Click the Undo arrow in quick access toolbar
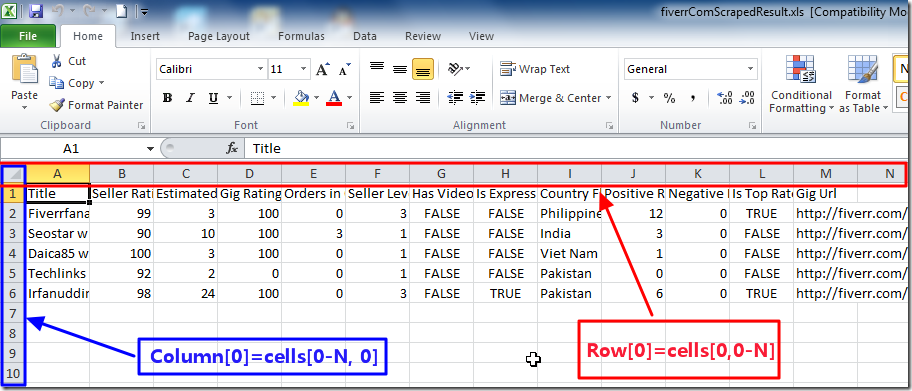Screen dimensions: 912x391 pyautogui.click(x=58, y=10)
